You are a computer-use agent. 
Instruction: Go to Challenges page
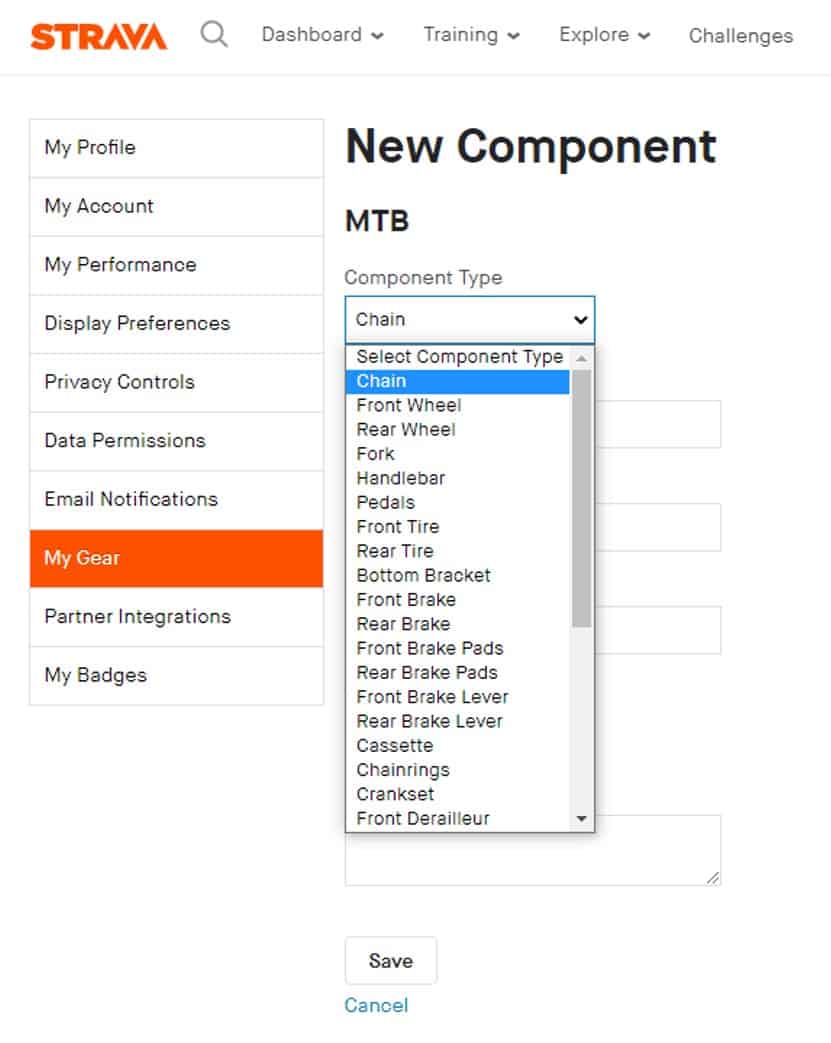click(740, 36)
